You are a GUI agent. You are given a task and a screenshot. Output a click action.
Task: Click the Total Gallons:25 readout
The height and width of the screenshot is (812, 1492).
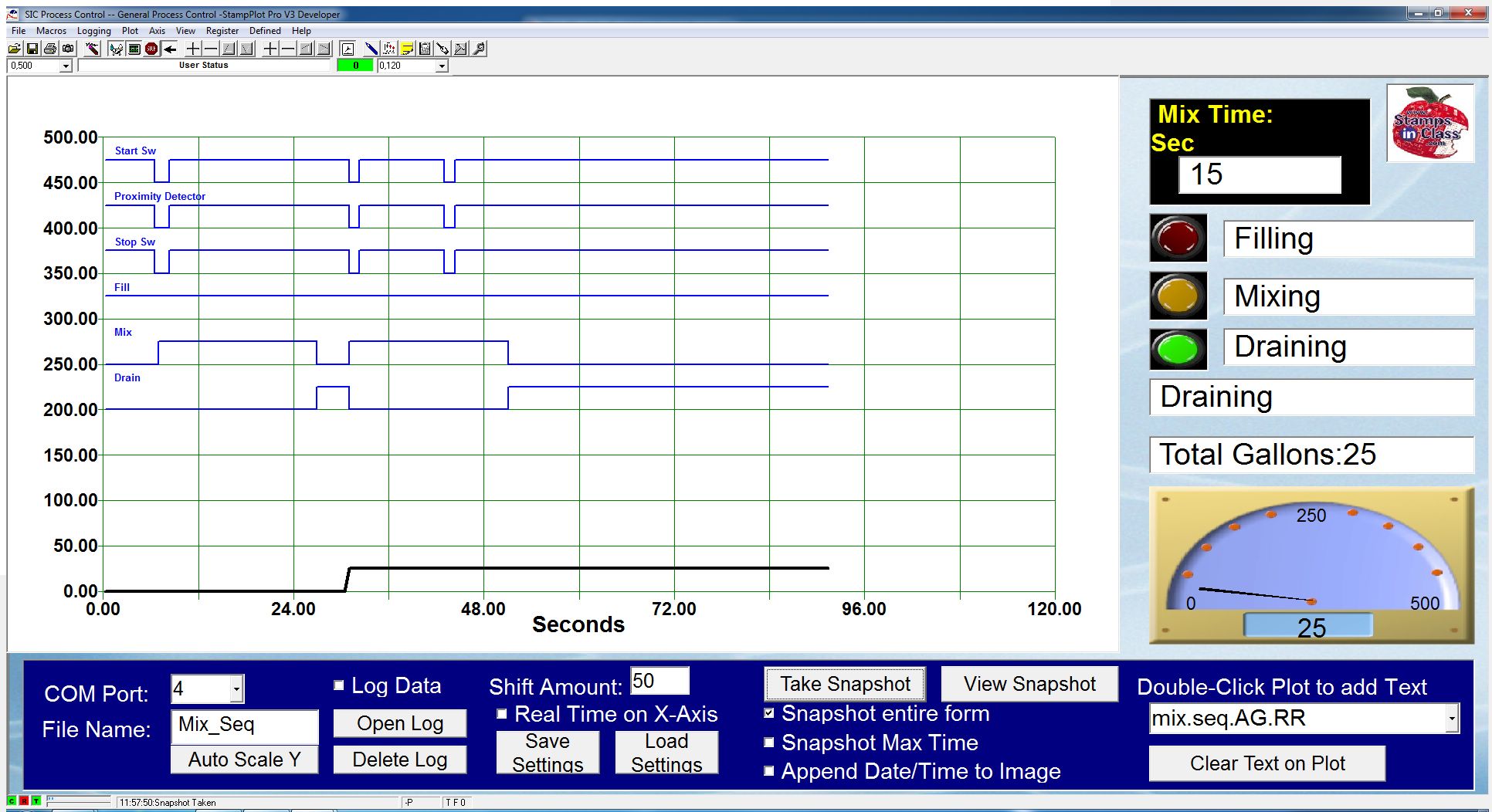(1311, 455)
